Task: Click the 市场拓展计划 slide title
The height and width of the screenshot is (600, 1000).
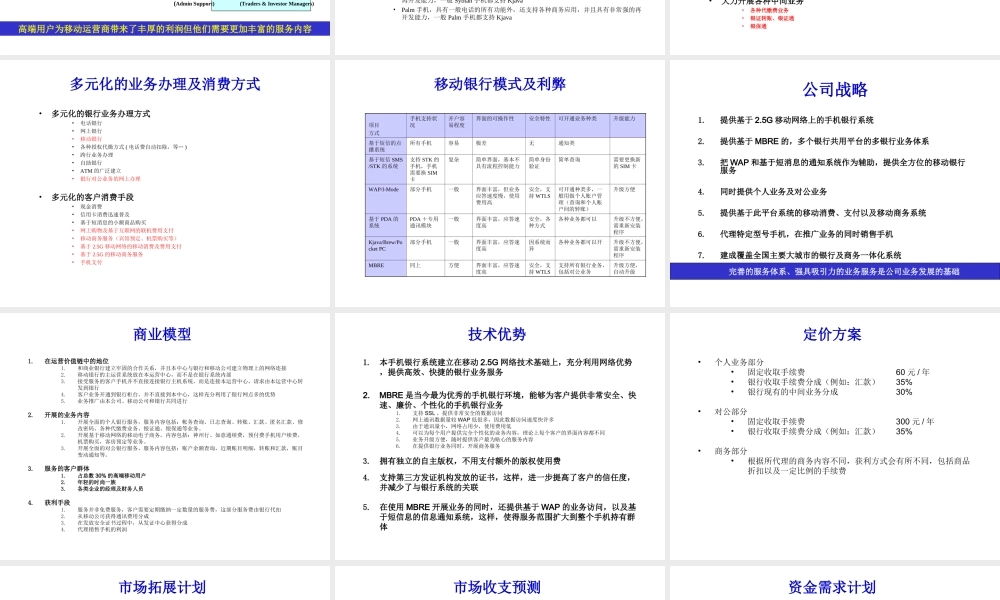Action: point(162,587)
